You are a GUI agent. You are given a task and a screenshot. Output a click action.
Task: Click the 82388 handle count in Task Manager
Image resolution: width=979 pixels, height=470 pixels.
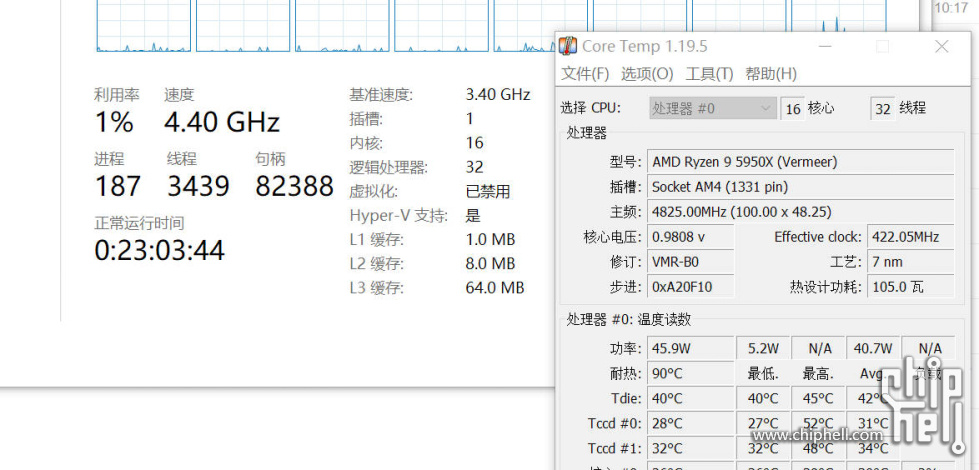pyautogui.click(x=295, y=186)
